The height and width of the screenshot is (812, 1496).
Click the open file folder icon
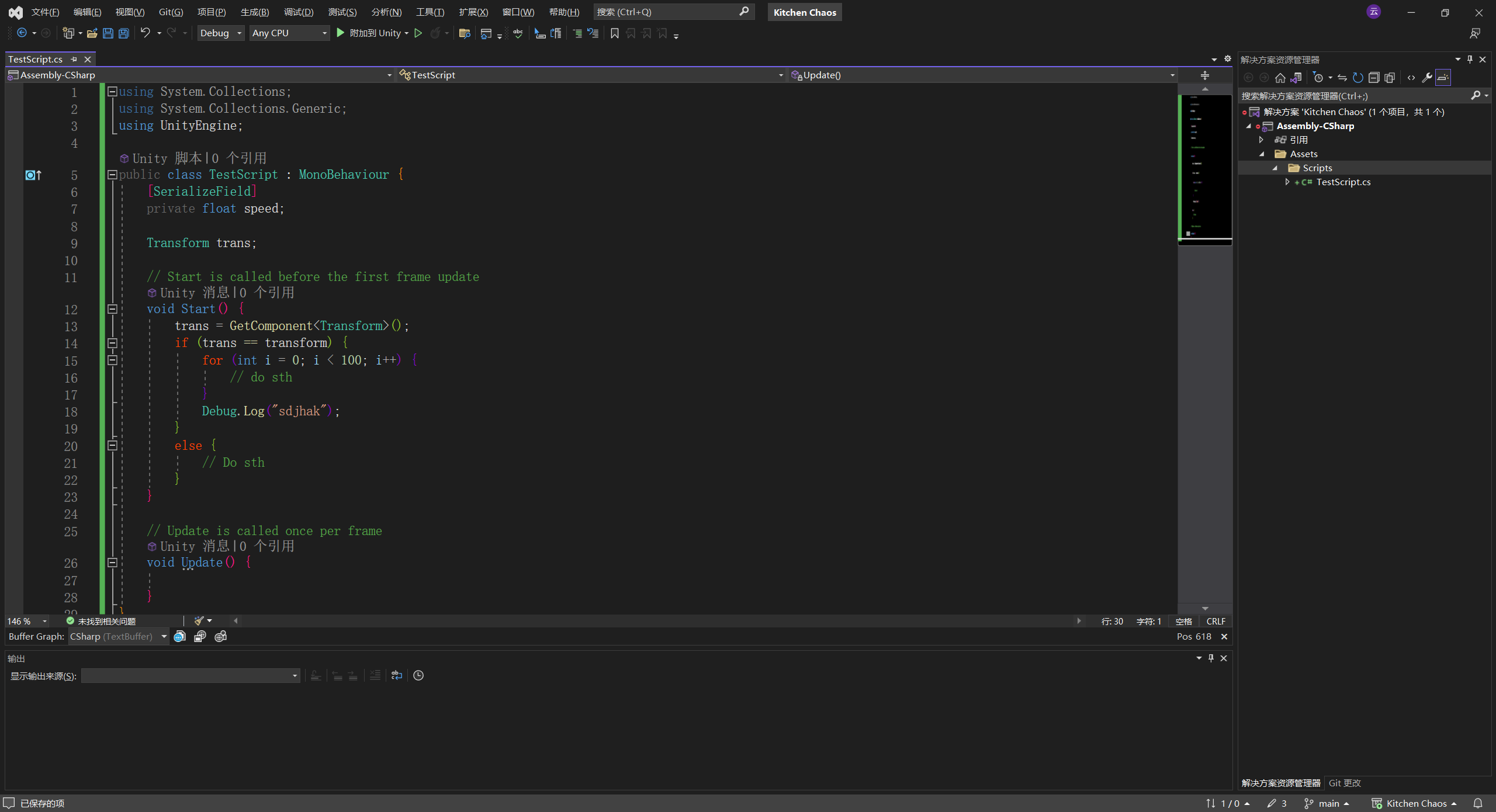[x=92, y=33]
